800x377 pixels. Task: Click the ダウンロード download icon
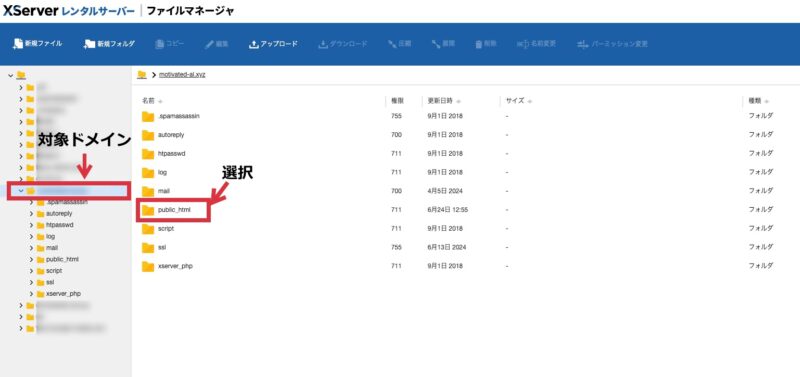pyautogui.click(x=322, y=44)
